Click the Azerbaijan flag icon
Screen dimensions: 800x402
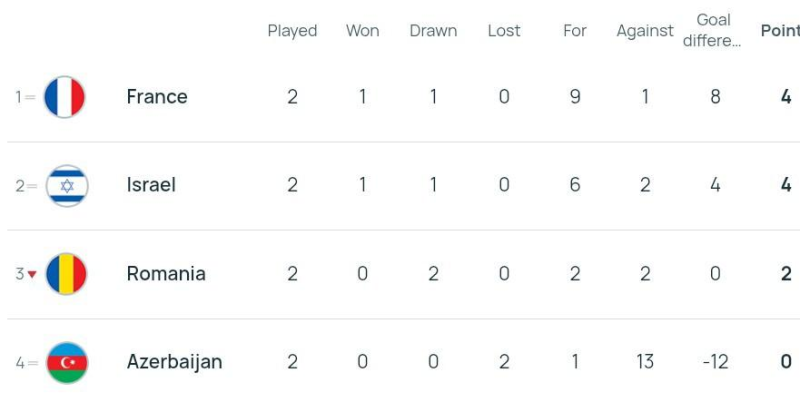pyautogui.click(x=66, y=362)
